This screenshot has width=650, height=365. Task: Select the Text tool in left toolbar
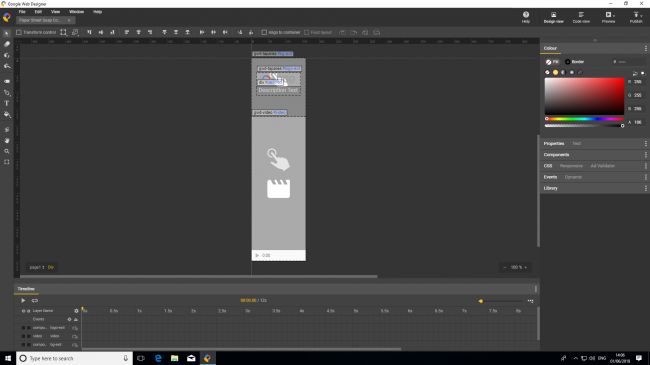click(x=7, y=103)
